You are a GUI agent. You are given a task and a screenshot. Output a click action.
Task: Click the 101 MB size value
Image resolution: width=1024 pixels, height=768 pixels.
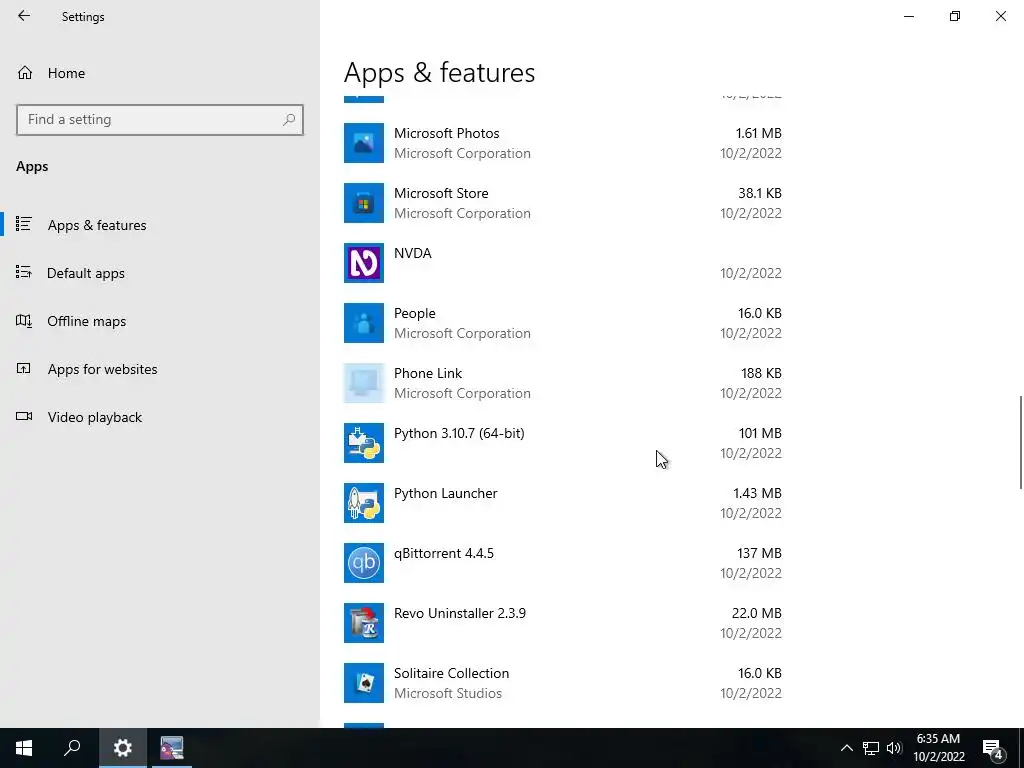tap(760, 434)
